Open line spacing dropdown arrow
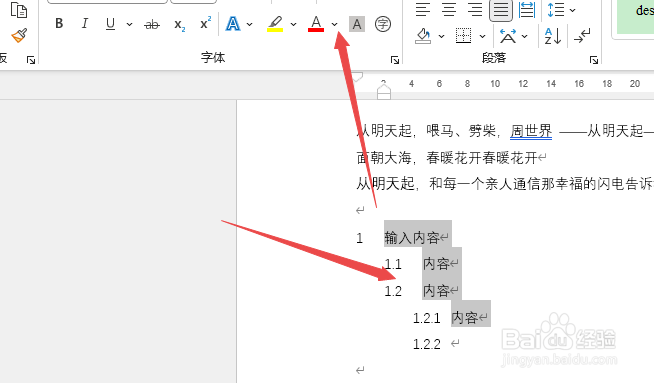Image resolution: width=654 pixels, height=383 pixels. (x=573, y=10)
